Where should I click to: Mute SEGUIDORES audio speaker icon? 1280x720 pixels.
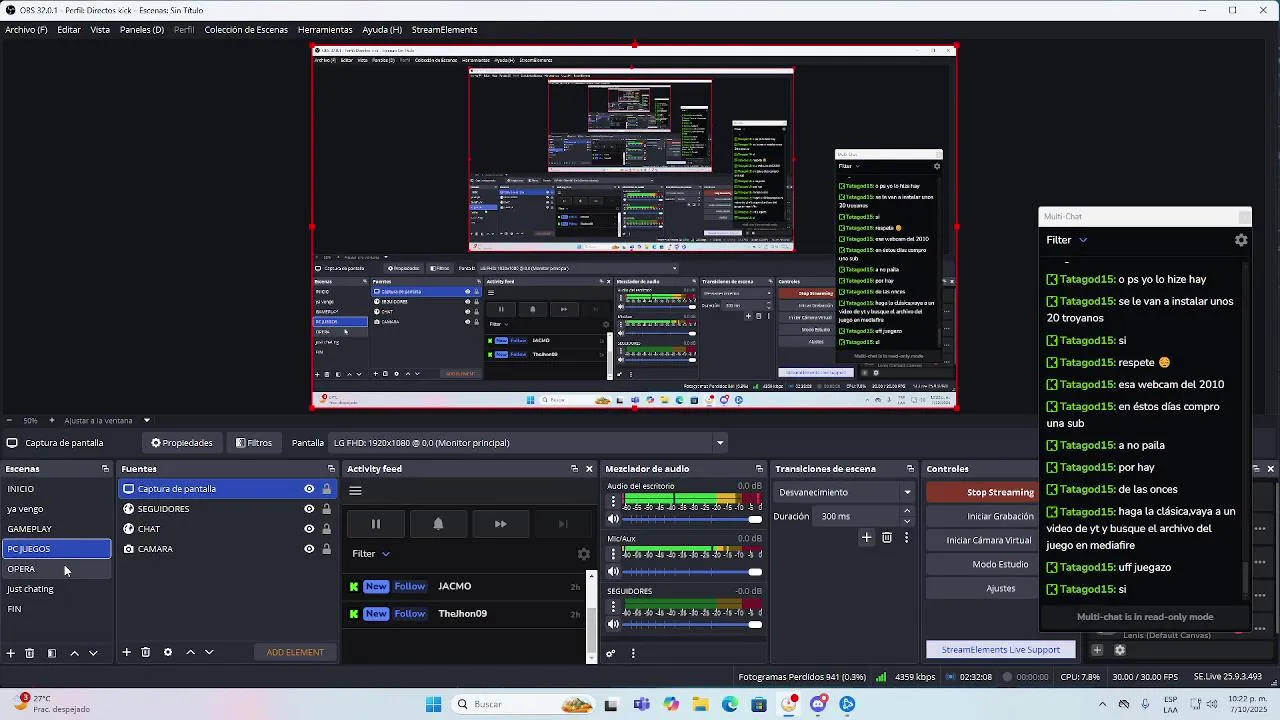pos(613,624)
